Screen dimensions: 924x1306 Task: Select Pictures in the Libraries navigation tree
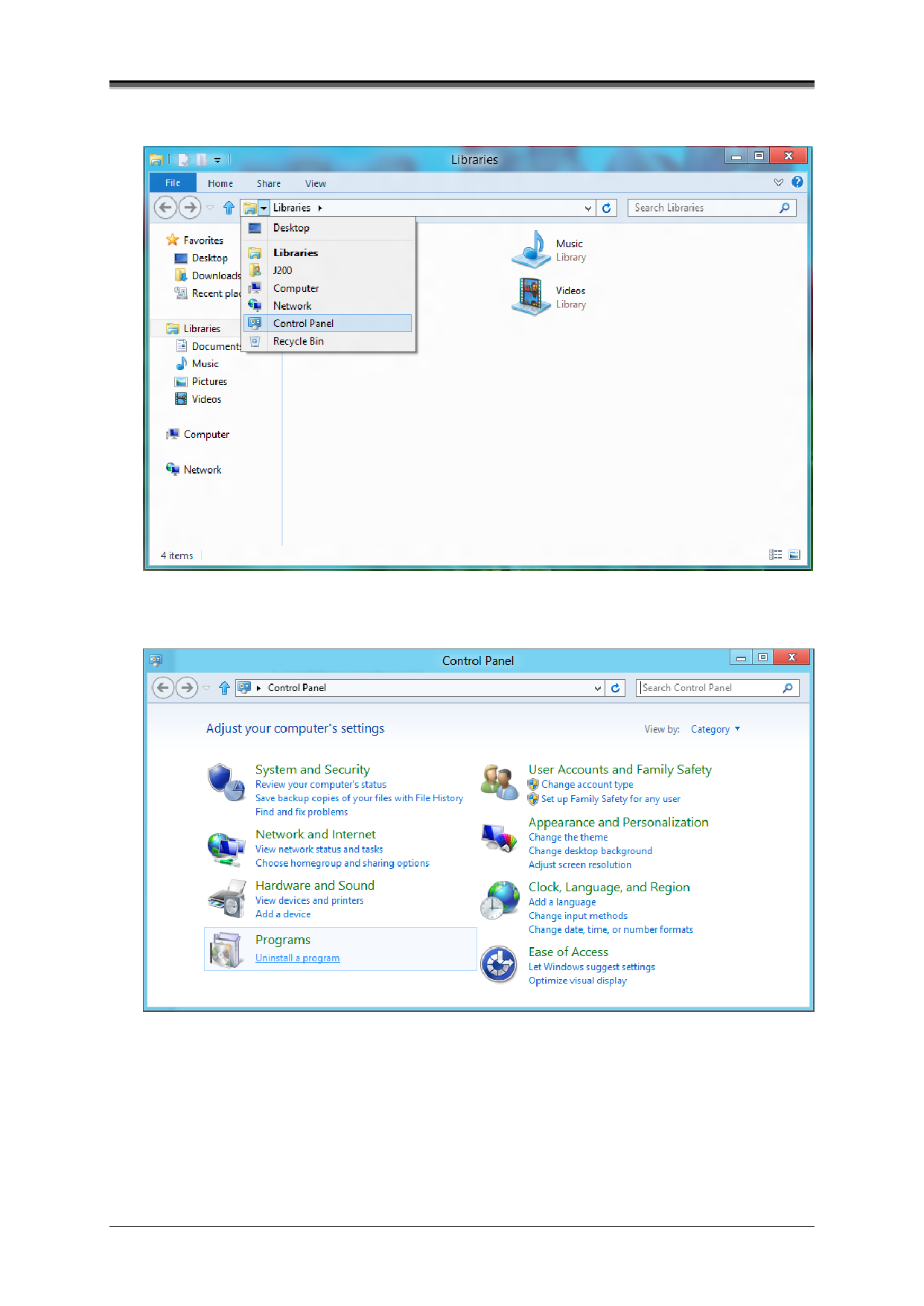coord(209,382)
